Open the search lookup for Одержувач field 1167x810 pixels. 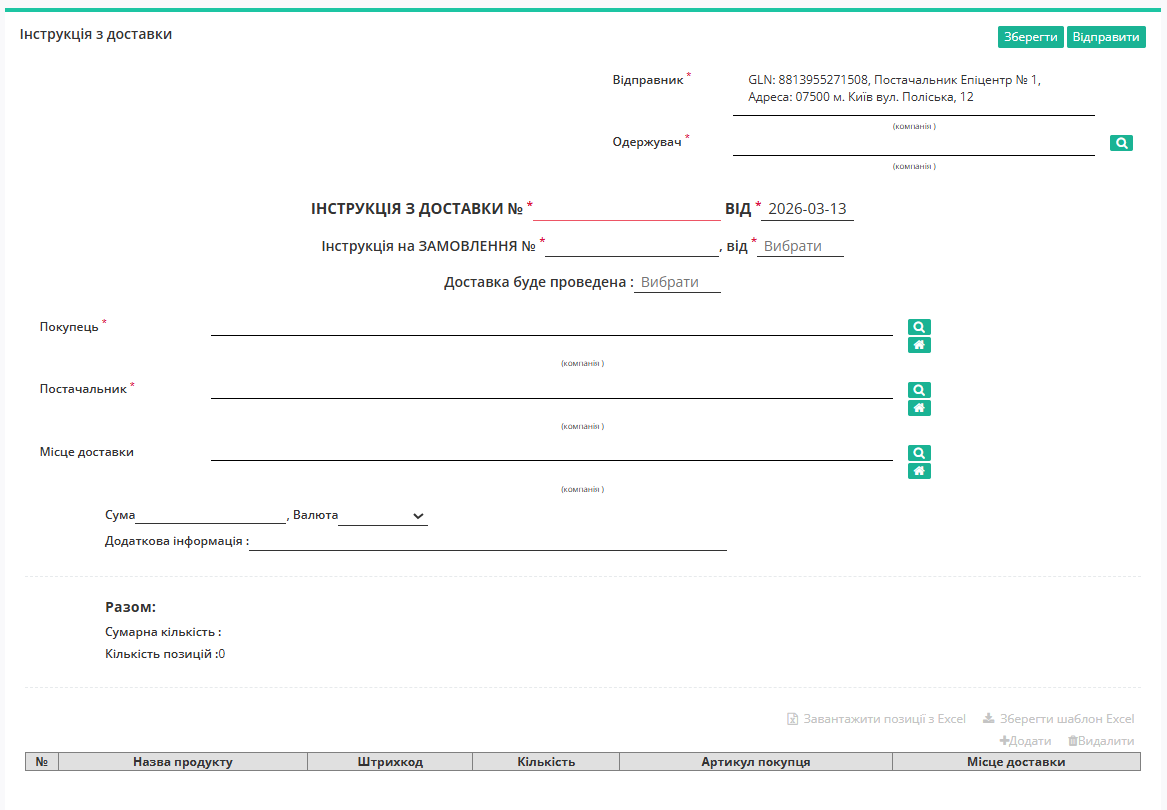click(1120, 142)
